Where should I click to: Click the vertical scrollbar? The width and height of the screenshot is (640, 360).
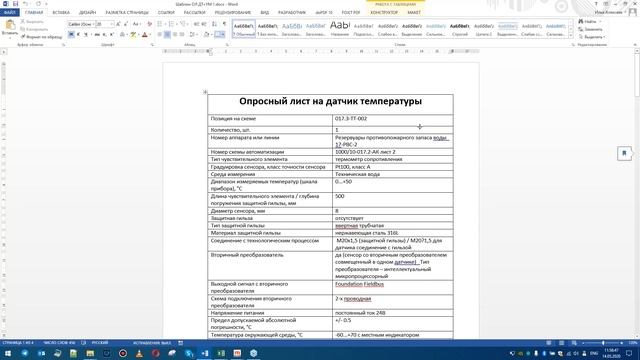tap(637, 194)
